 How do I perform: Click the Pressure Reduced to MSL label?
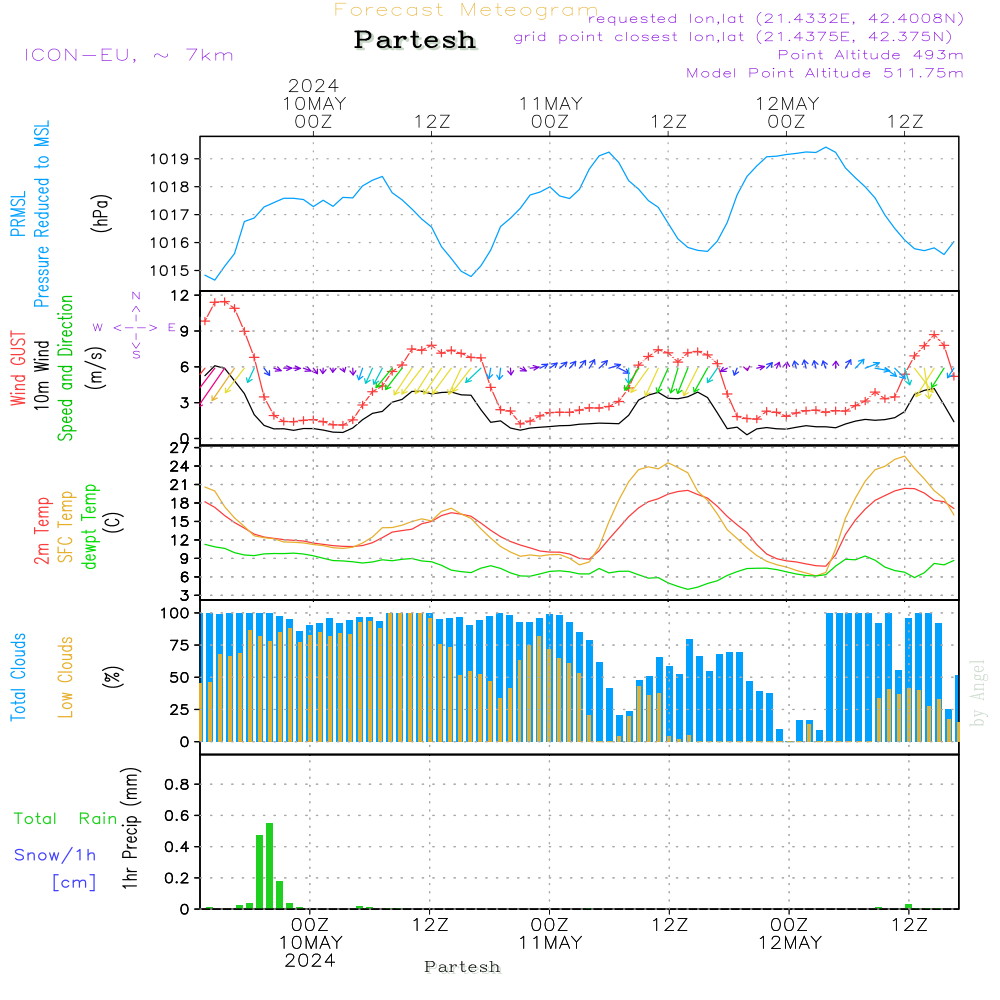[x=42, y=215]
